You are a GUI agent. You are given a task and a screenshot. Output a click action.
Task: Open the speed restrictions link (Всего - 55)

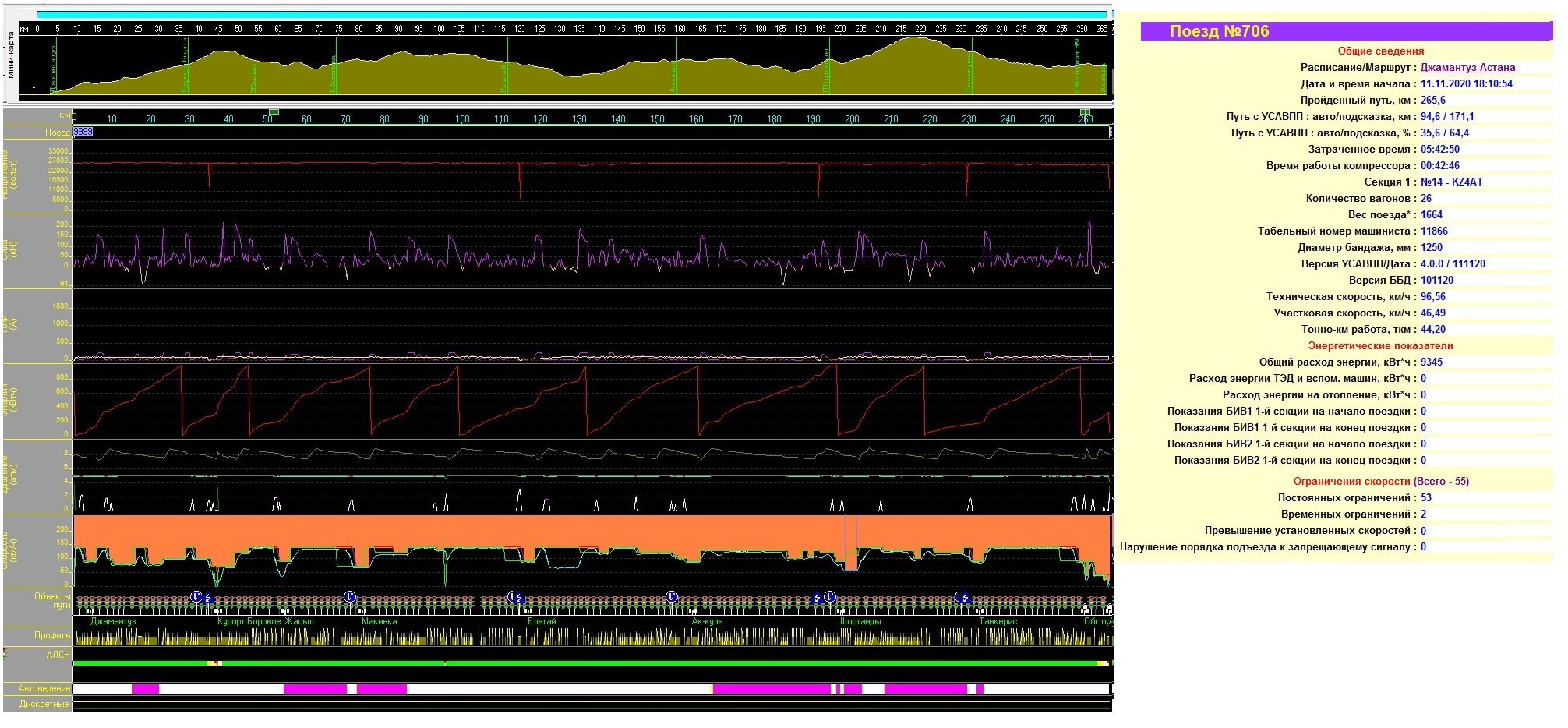click(x=1441, y=482)
